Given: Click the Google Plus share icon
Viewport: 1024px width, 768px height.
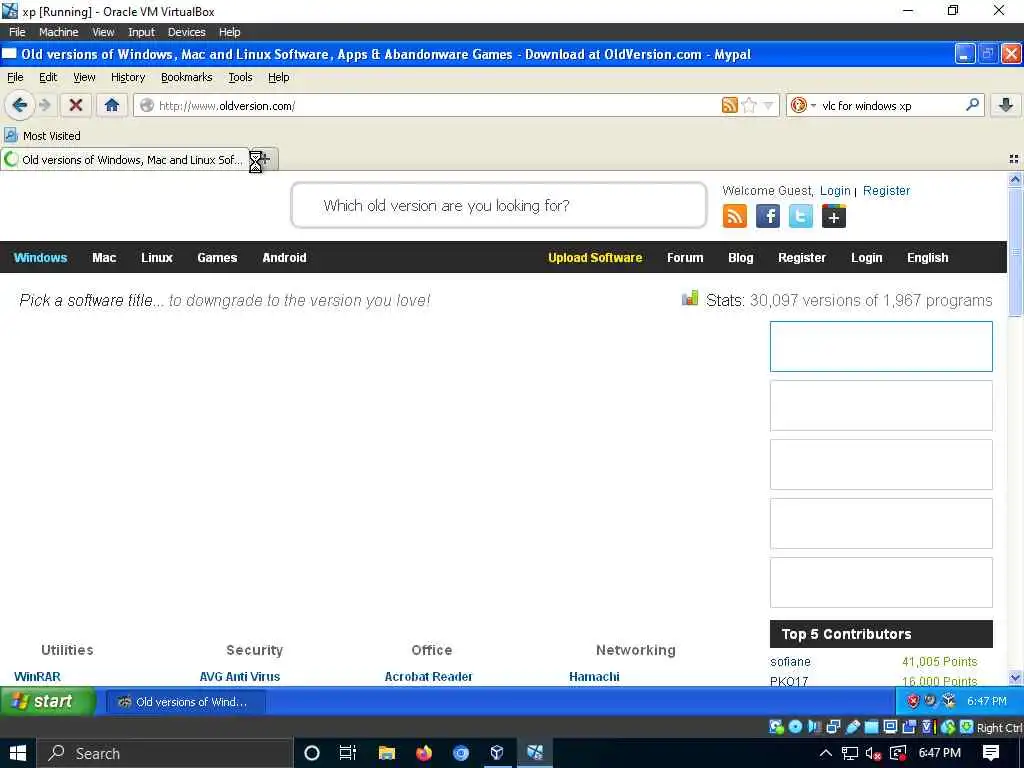Looking at the screenshot, I should 834,216.
